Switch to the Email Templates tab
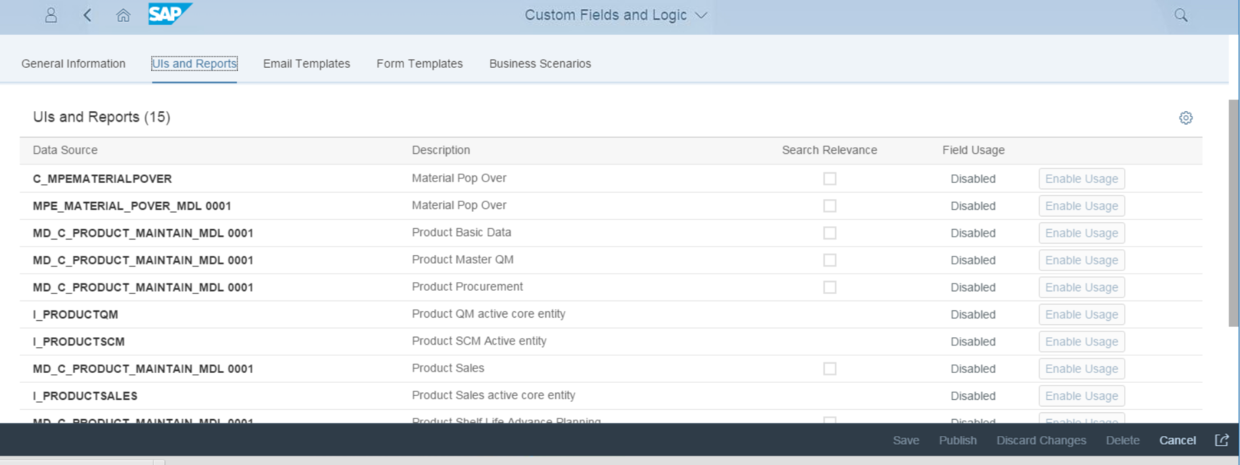This screenshot has height=465, width=1240. tap(306, 64)
